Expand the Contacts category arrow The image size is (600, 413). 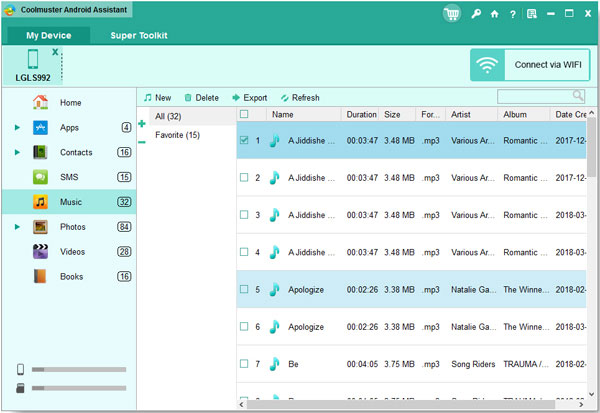[17, 153]
